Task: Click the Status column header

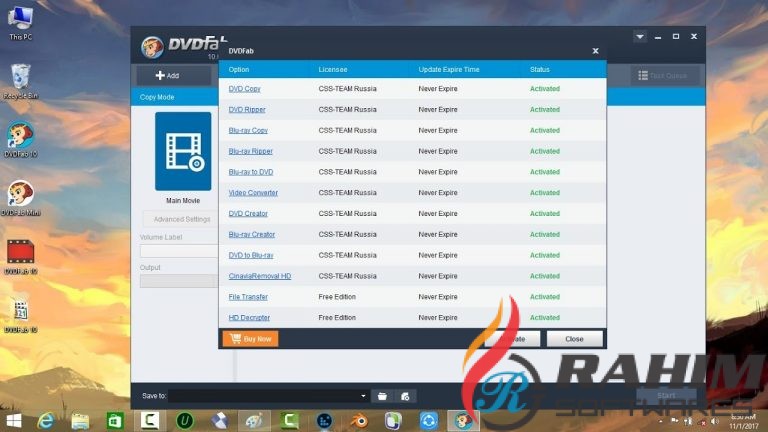Action: point(540,70)
